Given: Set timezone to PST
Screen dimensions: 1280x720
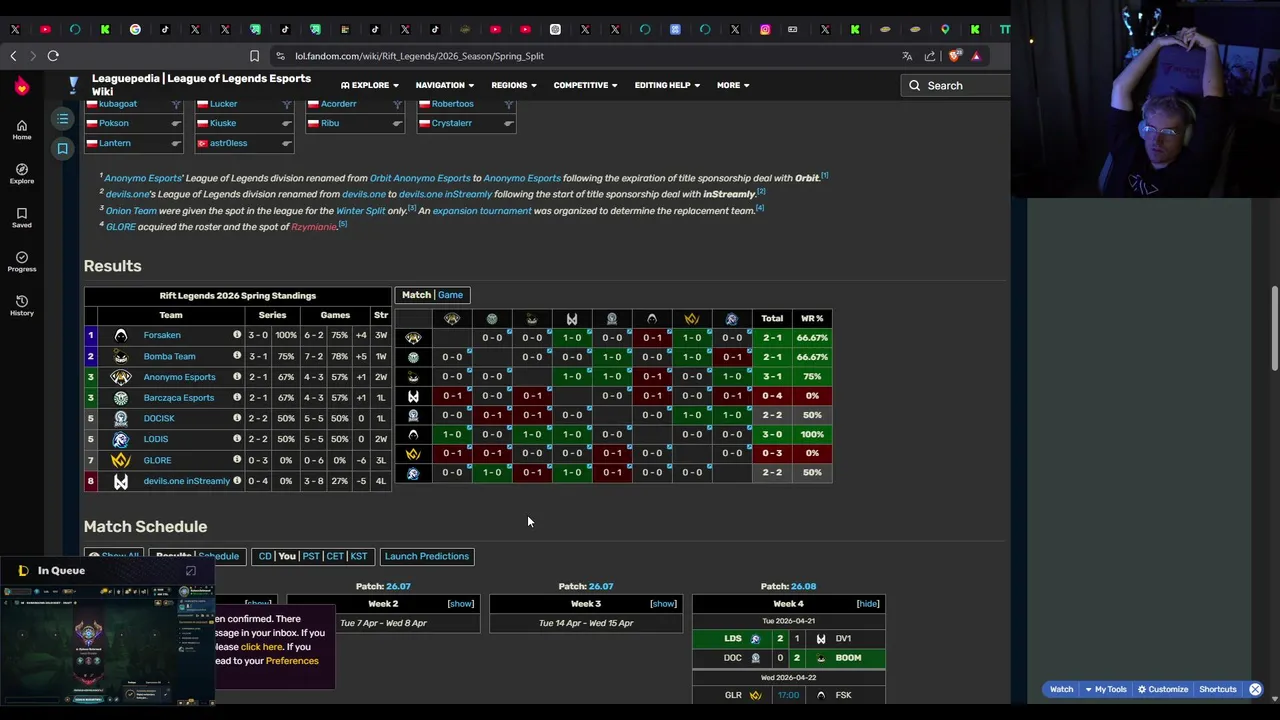Looking at the screenshot, I should (311, 556).
